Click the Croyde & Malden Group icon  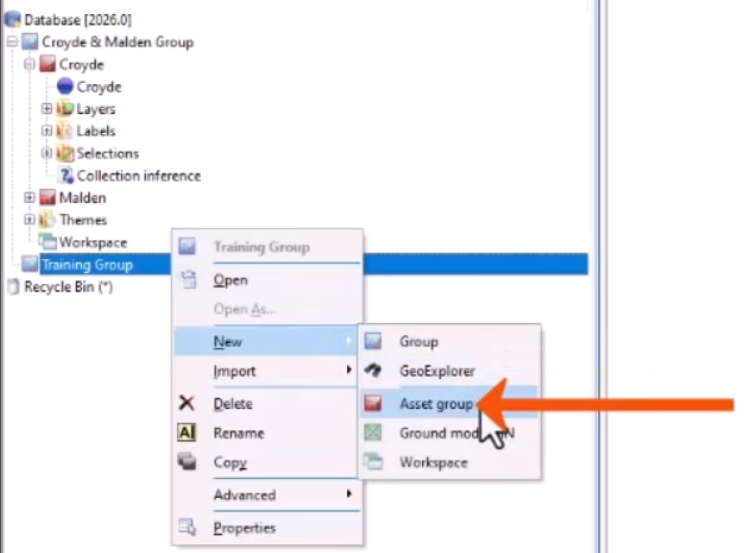[x=30, y=42]
